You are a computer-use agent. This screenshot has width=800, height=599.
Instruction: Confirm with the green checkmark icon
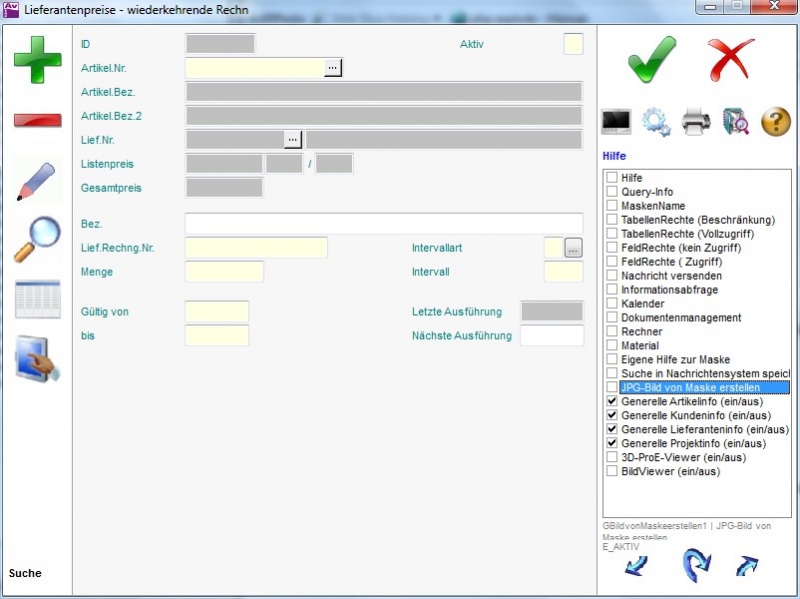pos(652,59)
